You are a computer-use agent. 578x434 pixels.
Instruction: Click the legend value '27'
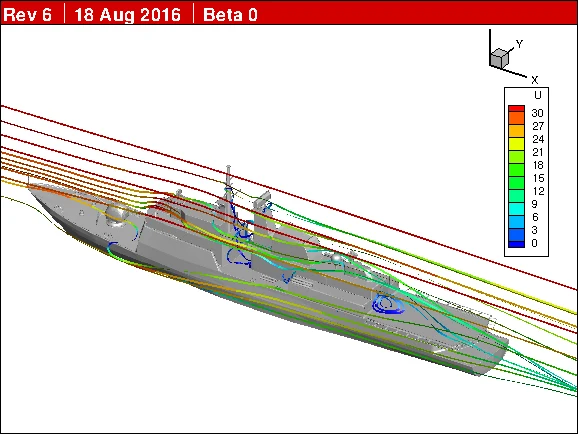(x=538, y=126)
